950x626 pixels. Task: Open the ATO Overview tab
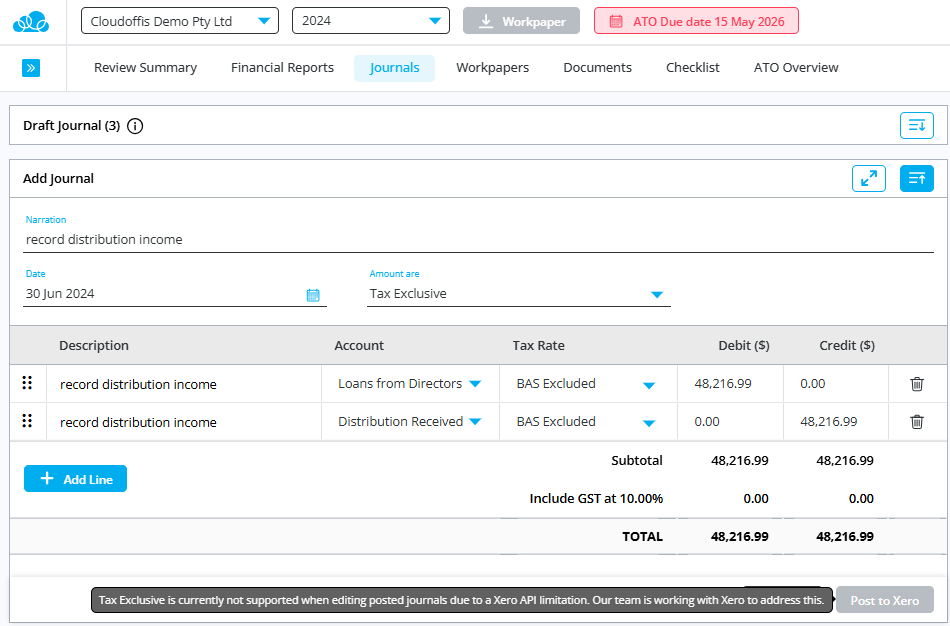(796, 68)
